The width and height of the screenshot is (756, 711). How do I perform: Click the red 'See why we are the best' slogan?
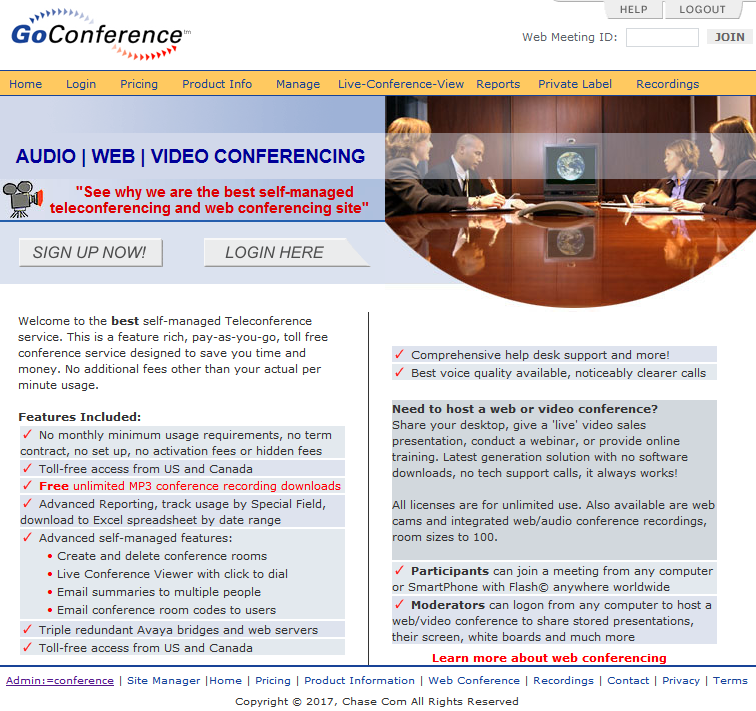click(x=209, y=200)
